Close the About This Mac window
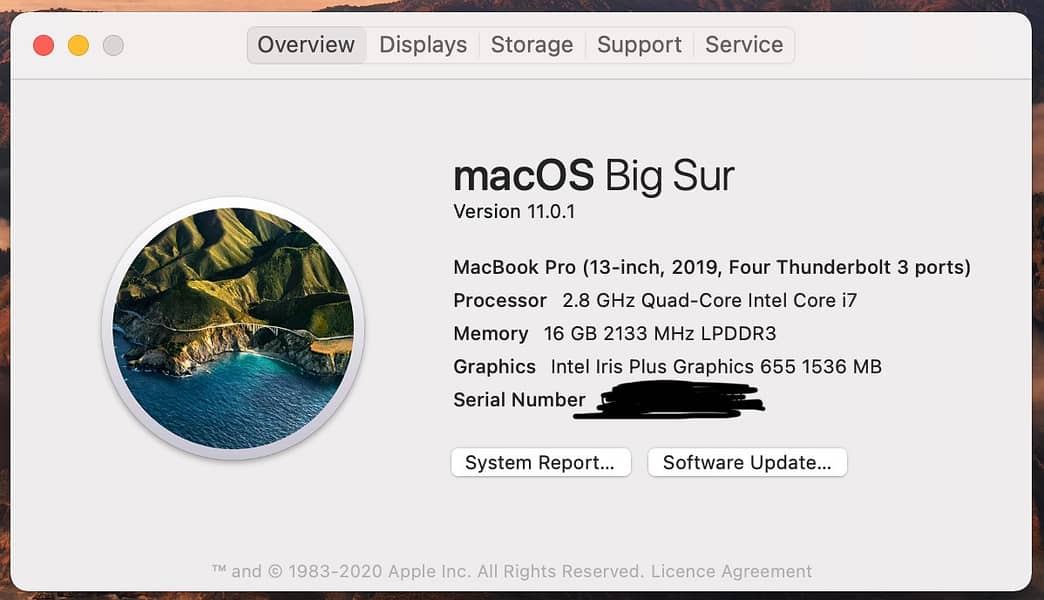The height and width of the screenshot is (600, 1044). pyautogui.click(x=43, y=45)
